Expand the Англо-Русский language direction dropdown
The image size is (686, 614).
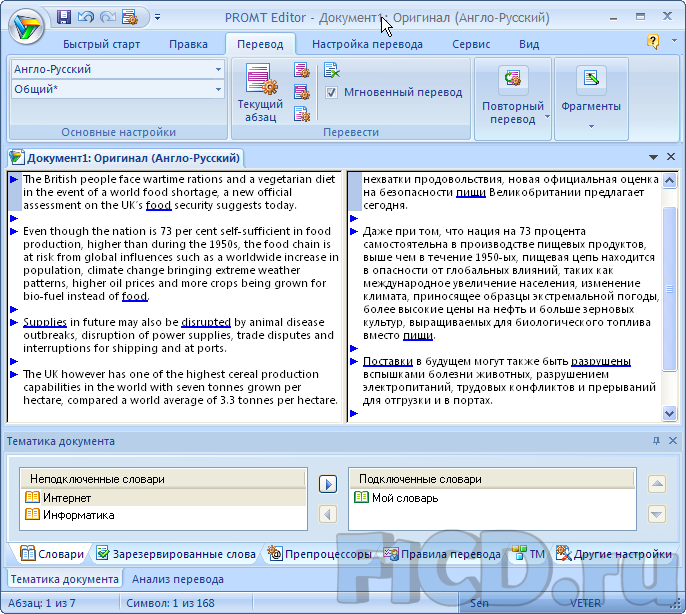click(218, 69)
